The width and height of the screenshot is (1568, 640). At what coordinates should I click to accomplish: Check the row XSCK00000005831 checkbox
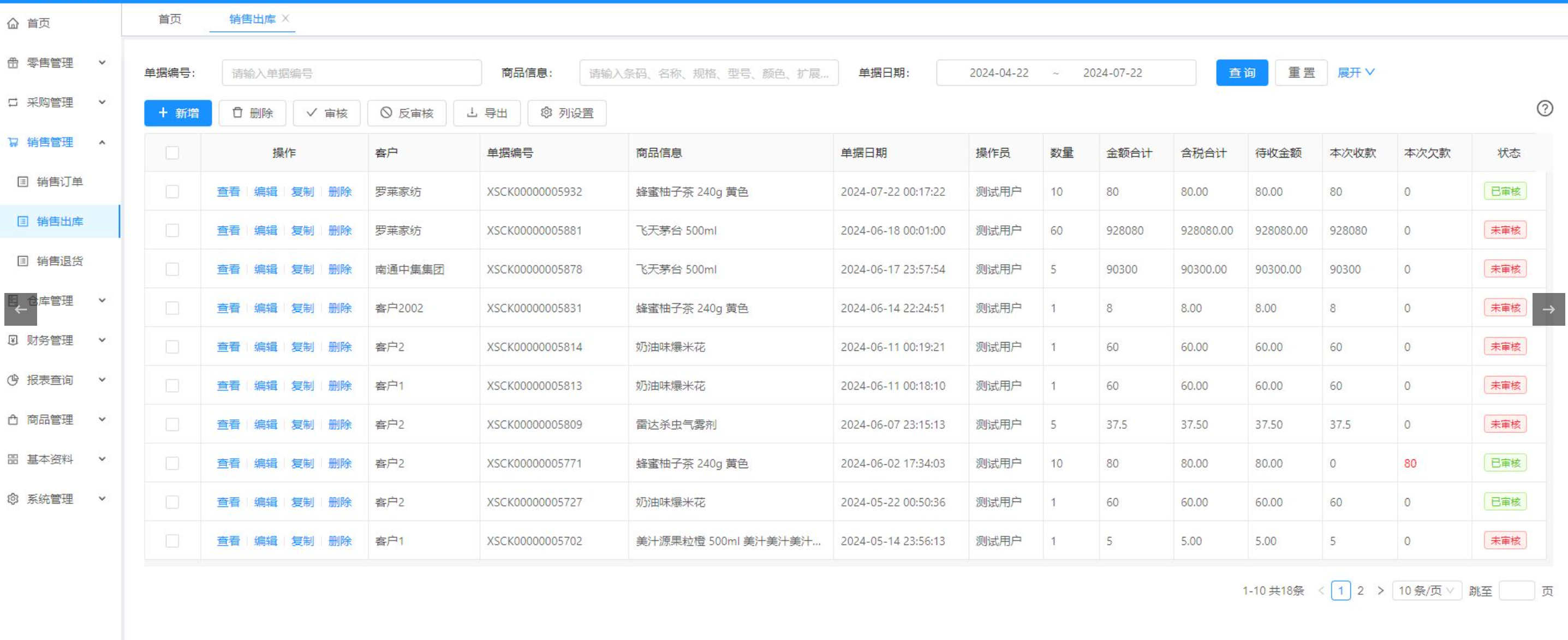coord(172,308)
